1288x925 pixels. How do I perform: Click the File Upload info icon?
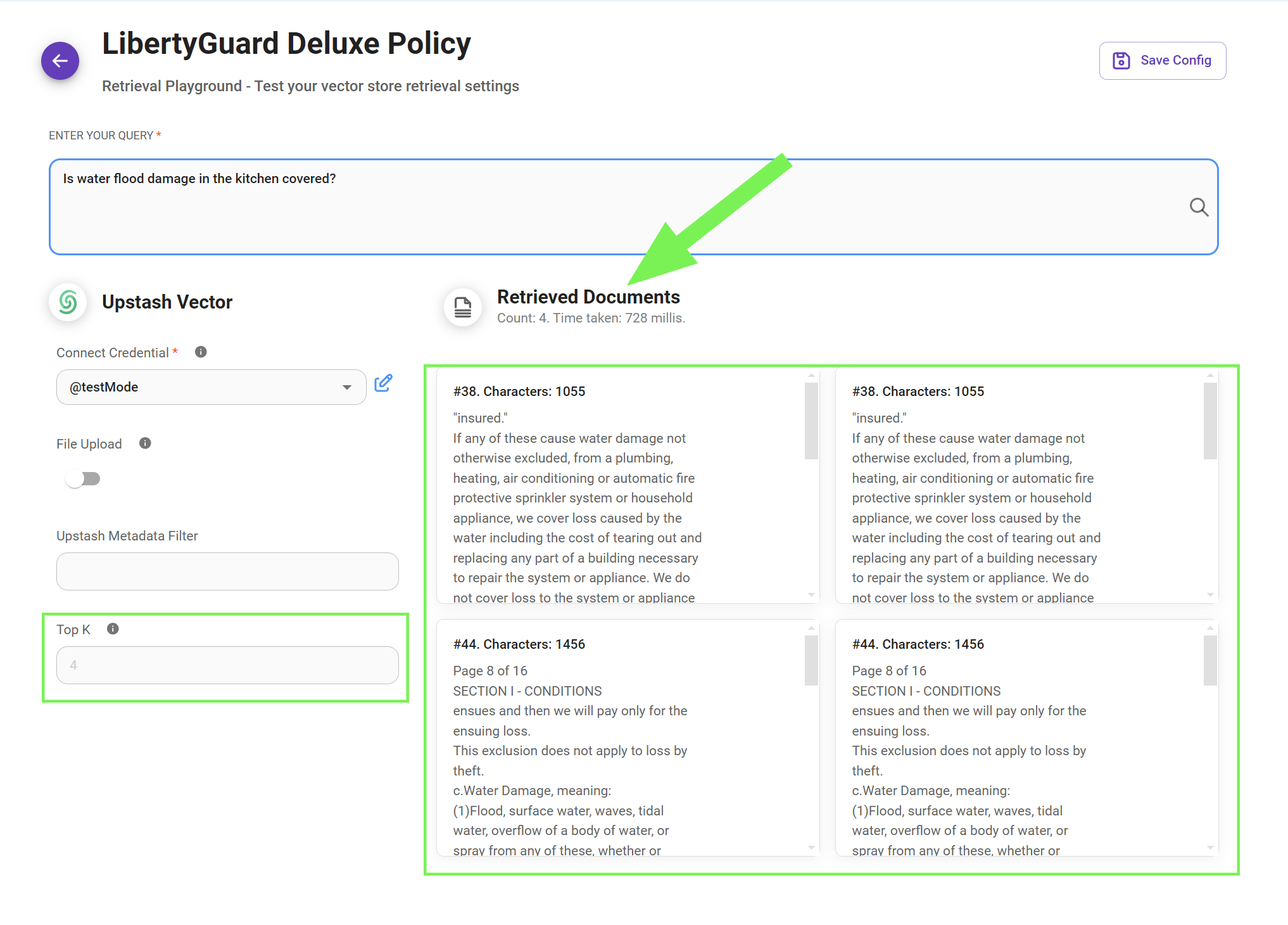pyautogui.click(x=145, y=443)
